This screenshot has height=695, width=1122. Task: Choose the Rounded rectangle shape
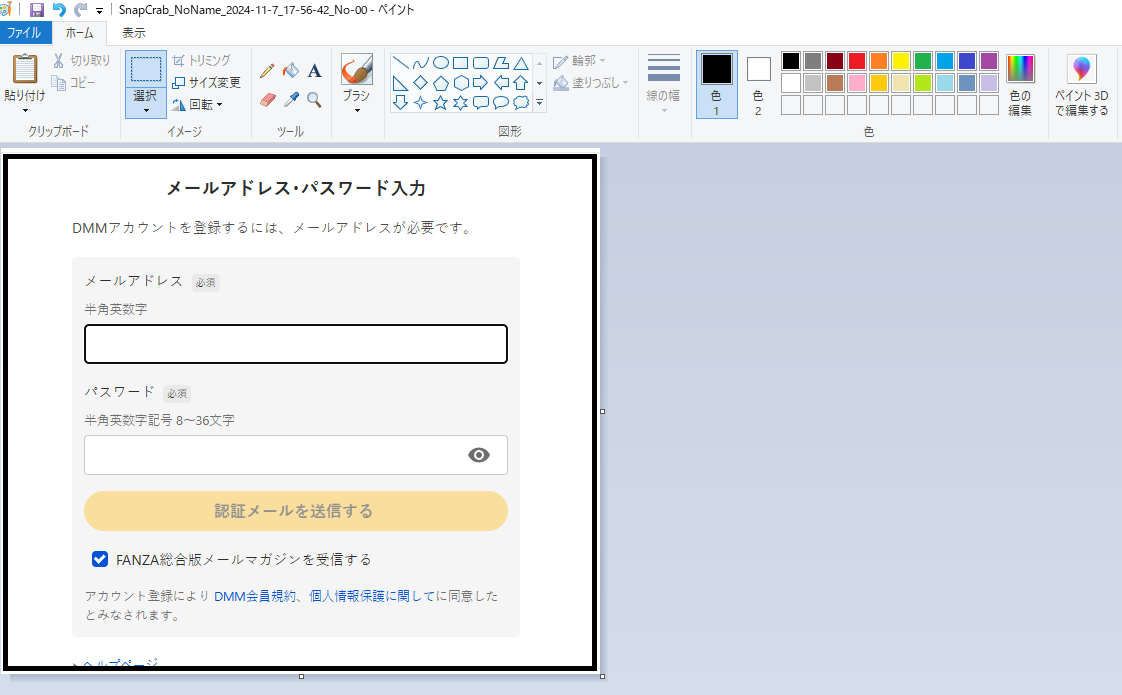tap(481, 62)
